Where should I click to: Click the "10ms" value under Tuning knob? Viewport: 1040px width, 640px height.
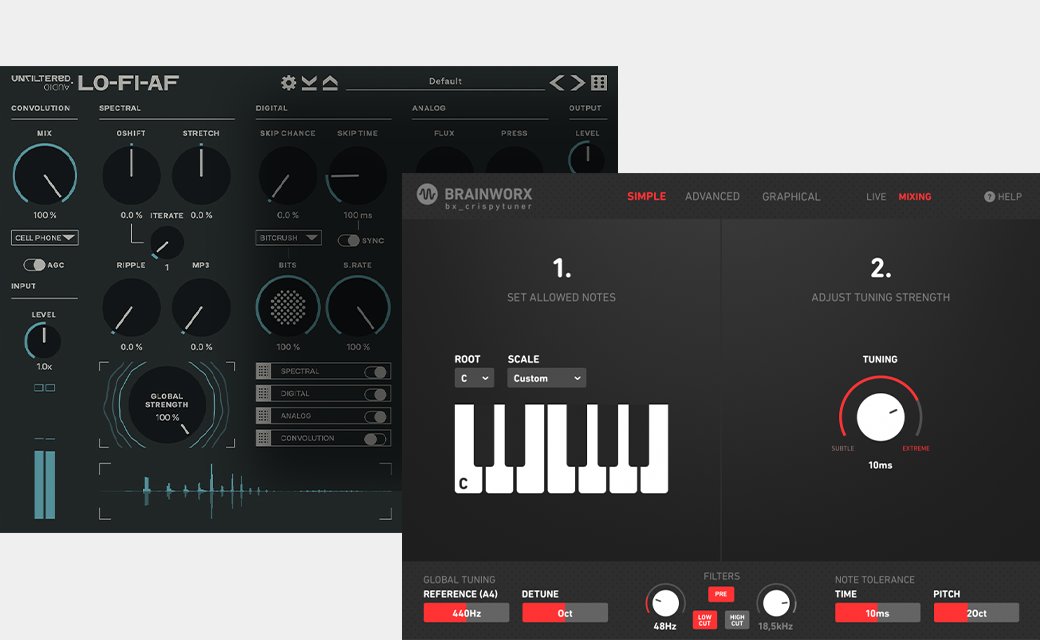pos(880,466)
